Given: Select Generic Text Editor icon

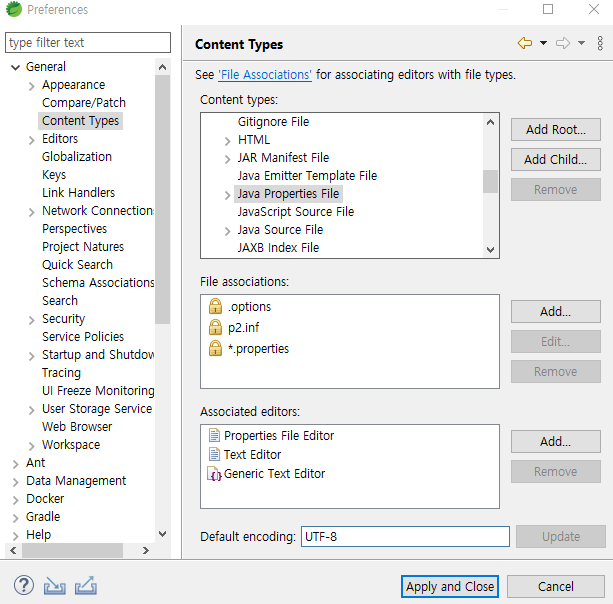Looking at the screenshot, I should tap(214, 474).
